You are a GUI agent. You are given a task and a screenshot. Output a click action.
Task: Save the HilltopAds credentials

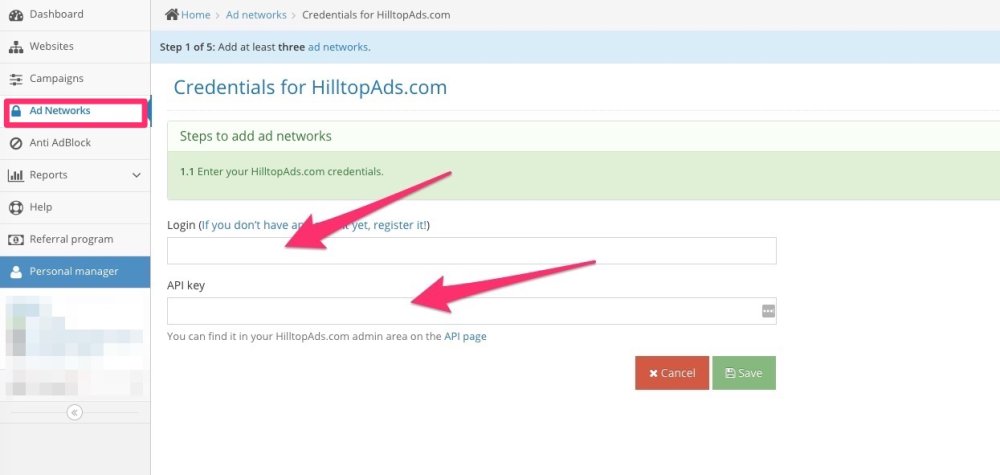[744, 373]
